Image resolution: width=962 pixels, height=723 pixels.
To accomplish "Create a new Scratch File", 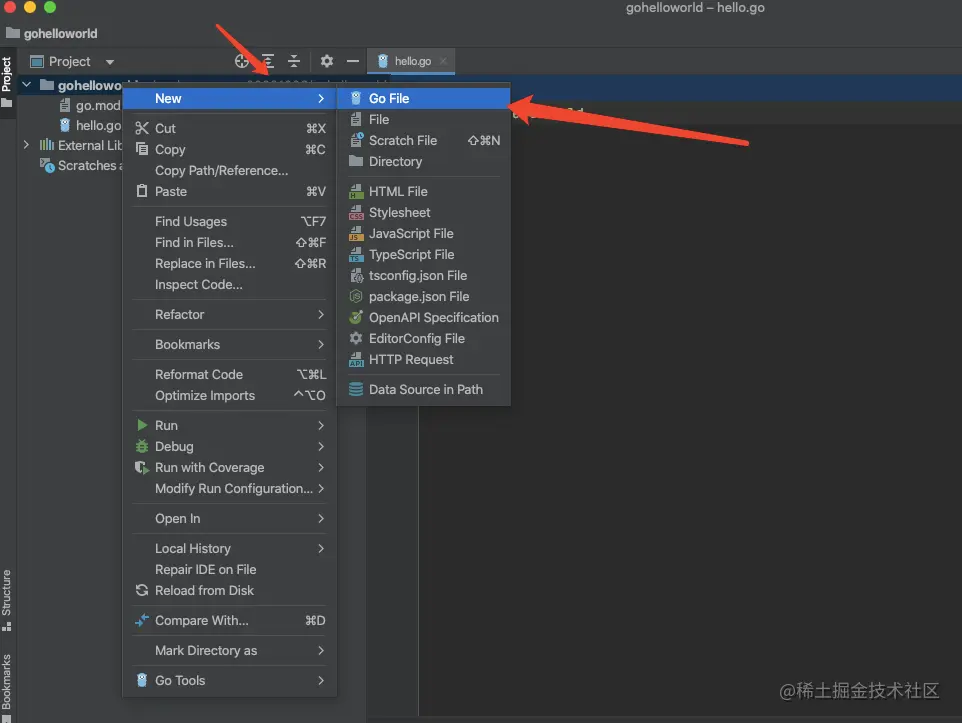I will (x=424, y=140).
